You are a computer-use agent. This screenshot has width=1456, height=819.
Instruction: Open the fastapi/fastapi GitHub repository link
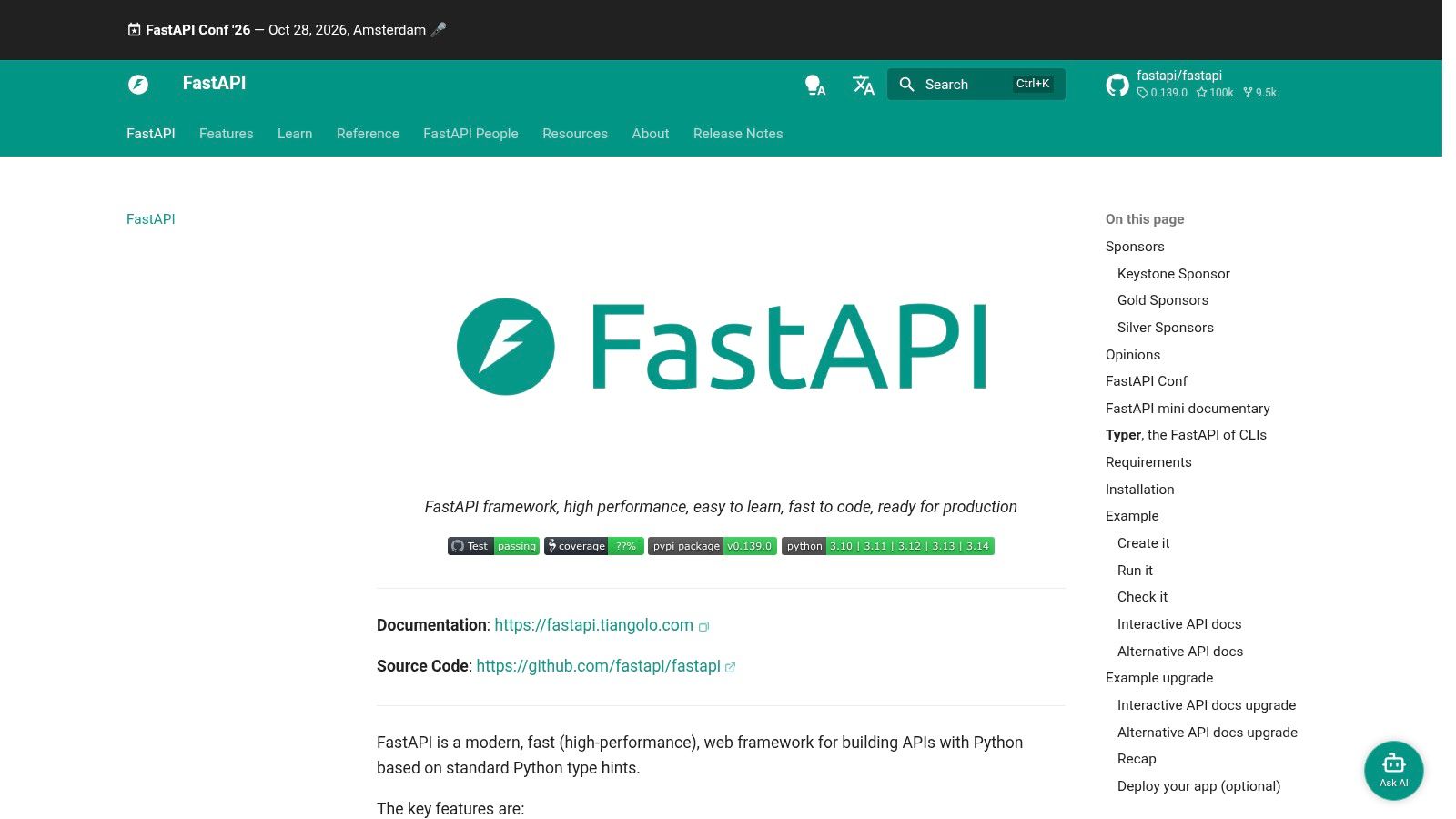1191,84
